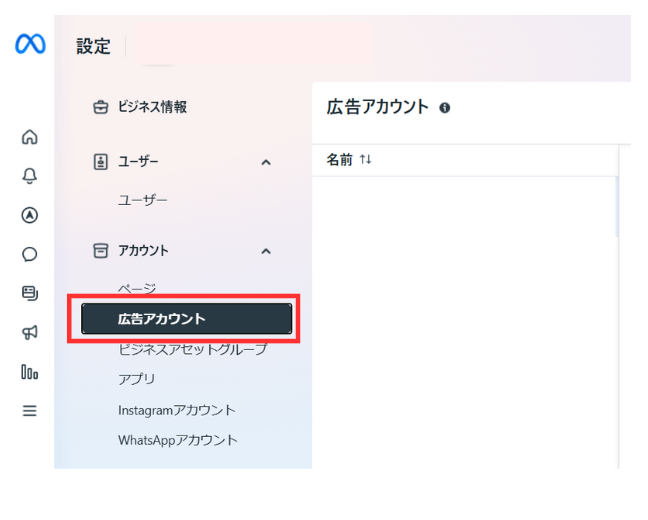The image size is (648, 520).
Task: Open inbox speech bubble icon
Action: (30, 254)
